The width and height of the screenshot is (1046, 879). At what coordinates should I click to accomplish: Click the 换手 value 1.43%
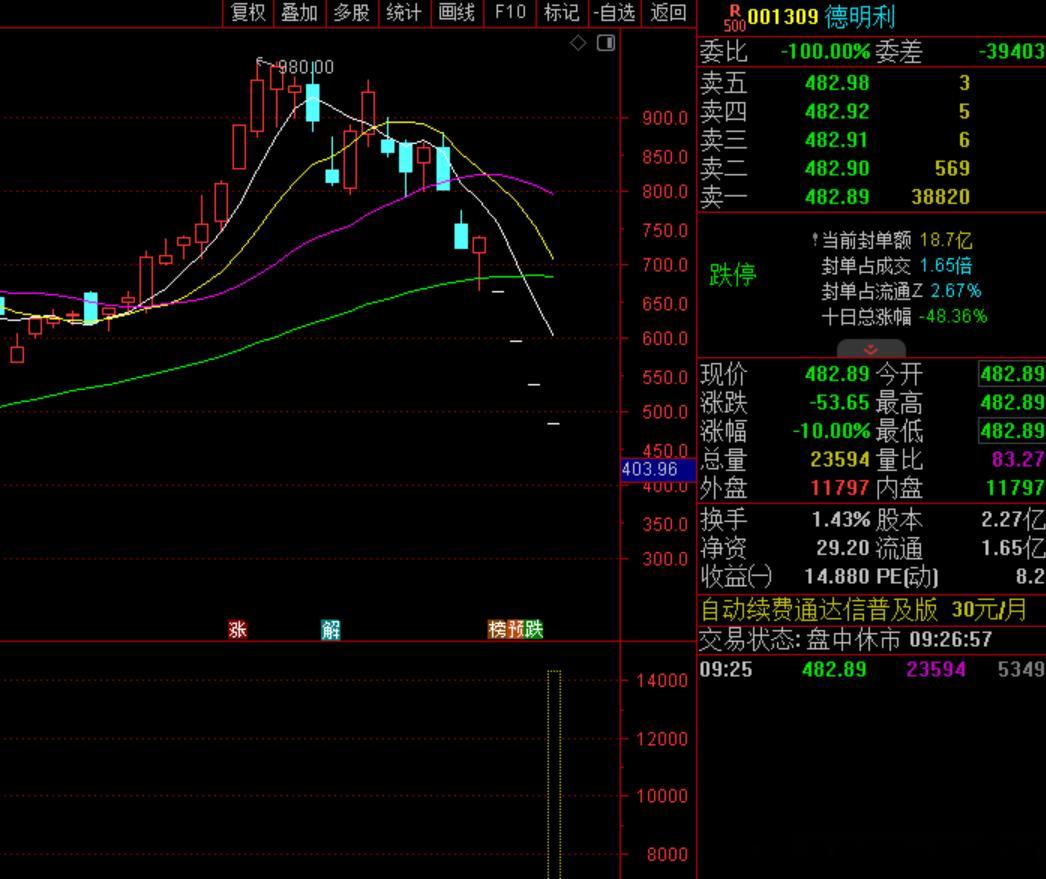[841, 519]
